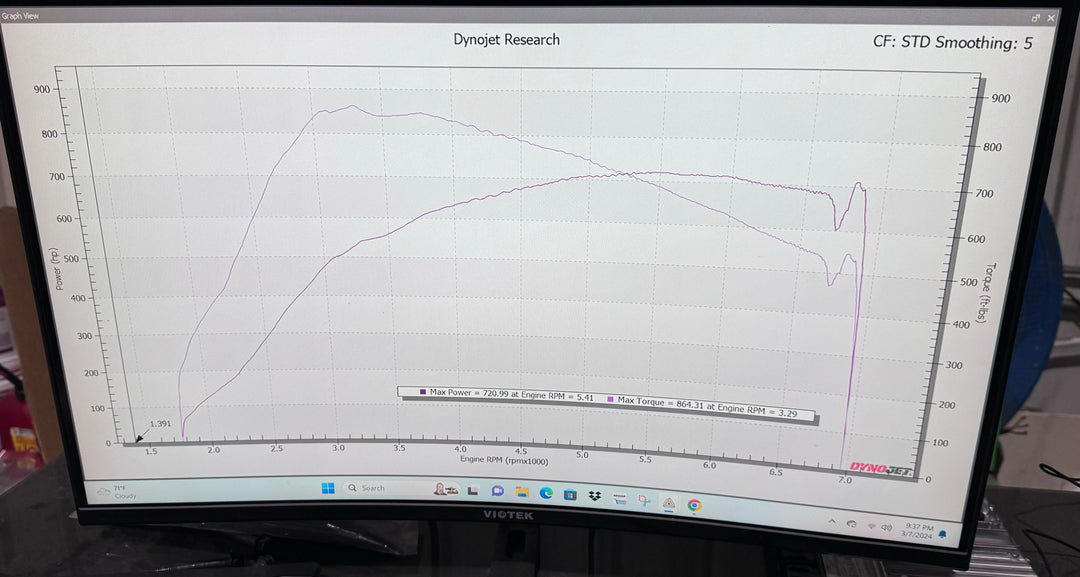Open the Windows Start menu
Viewport: 1080px width, 577px height.
(327, 488)
